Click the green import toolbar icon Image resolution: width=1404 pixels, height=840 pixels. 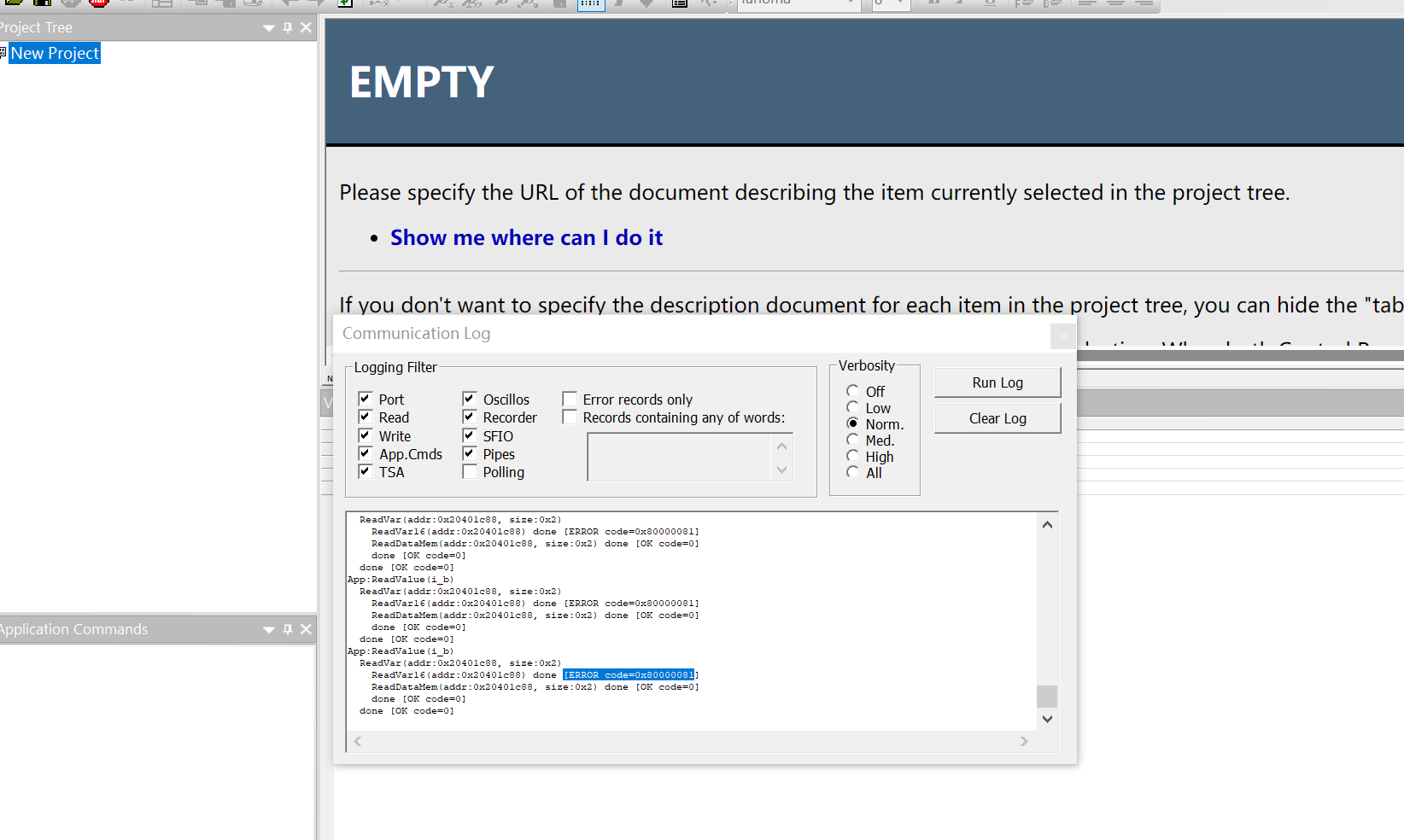point(343,4)
